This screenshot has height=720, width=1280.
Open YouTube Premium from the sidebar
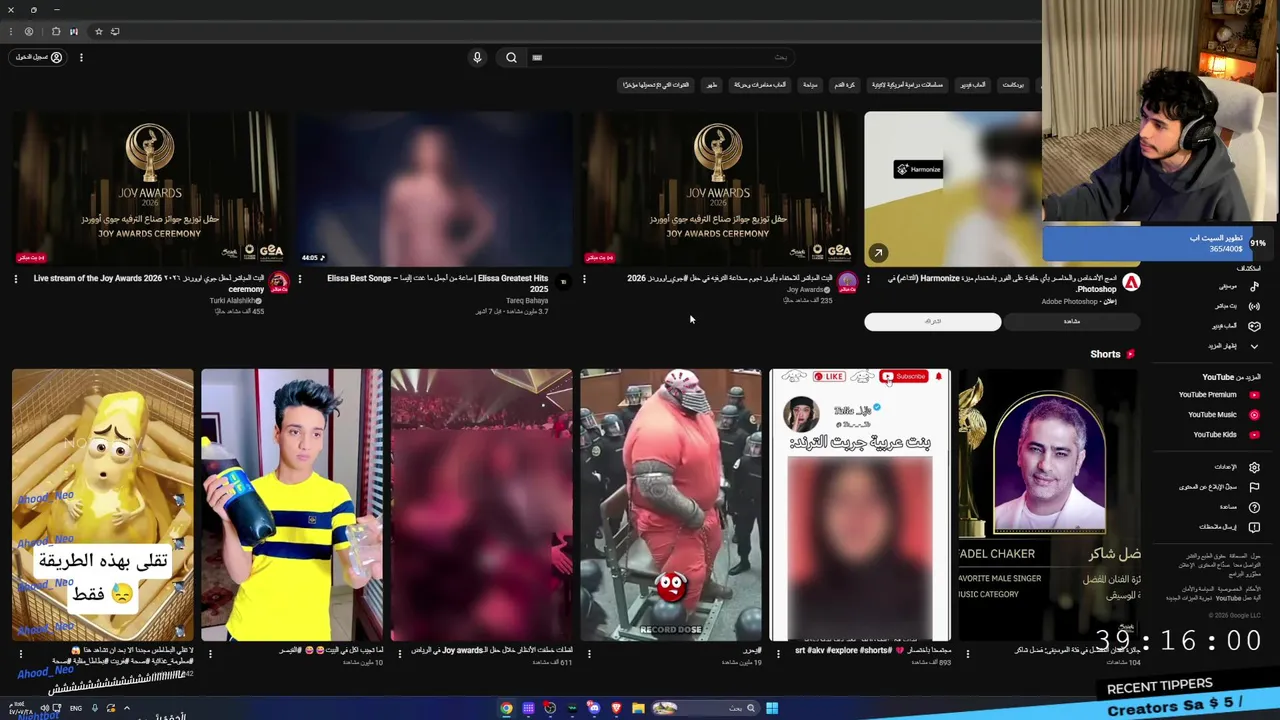click(1217, 395)
